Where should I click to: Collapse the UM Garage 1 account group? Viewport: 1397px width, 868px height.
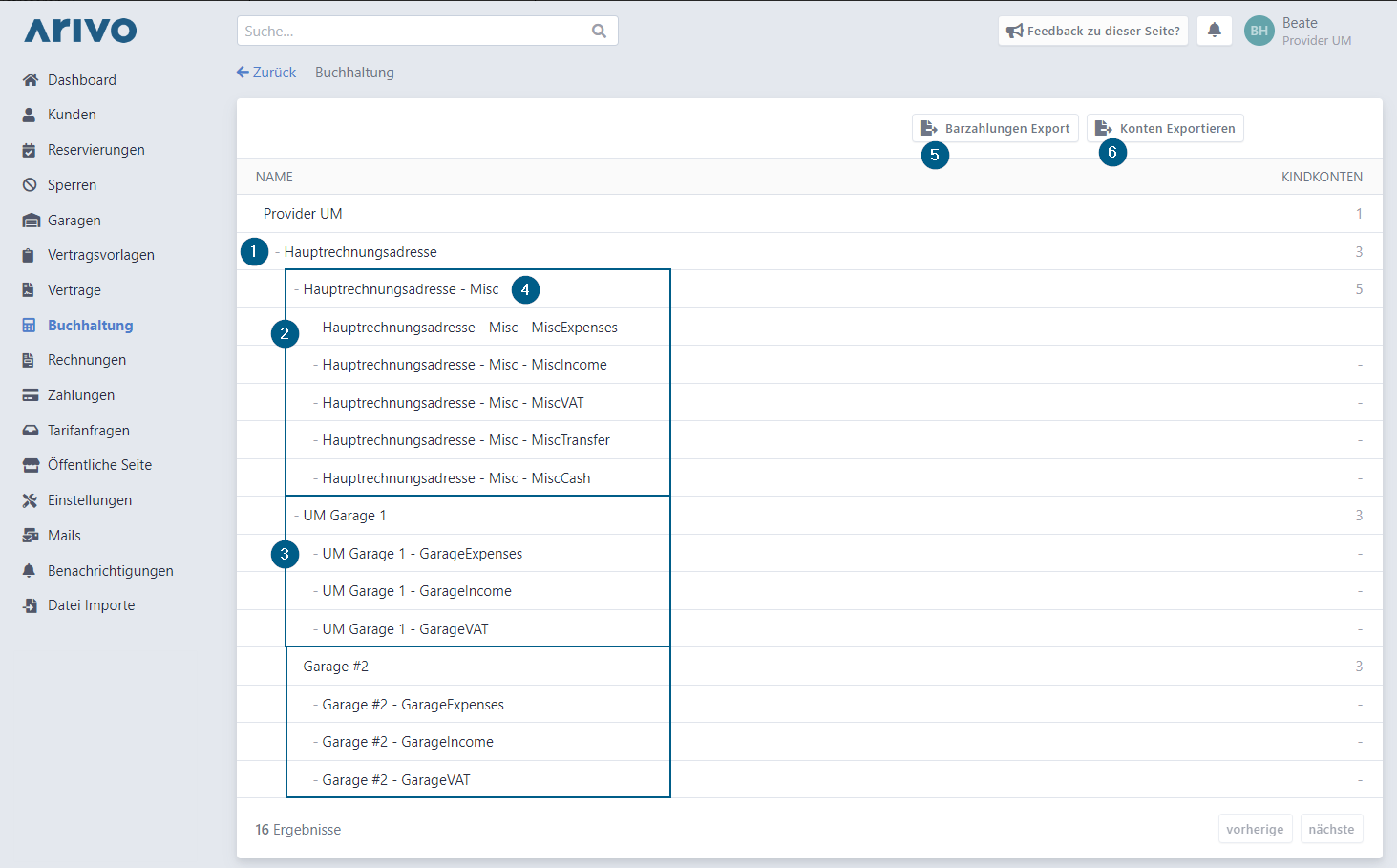click(297, 516)
